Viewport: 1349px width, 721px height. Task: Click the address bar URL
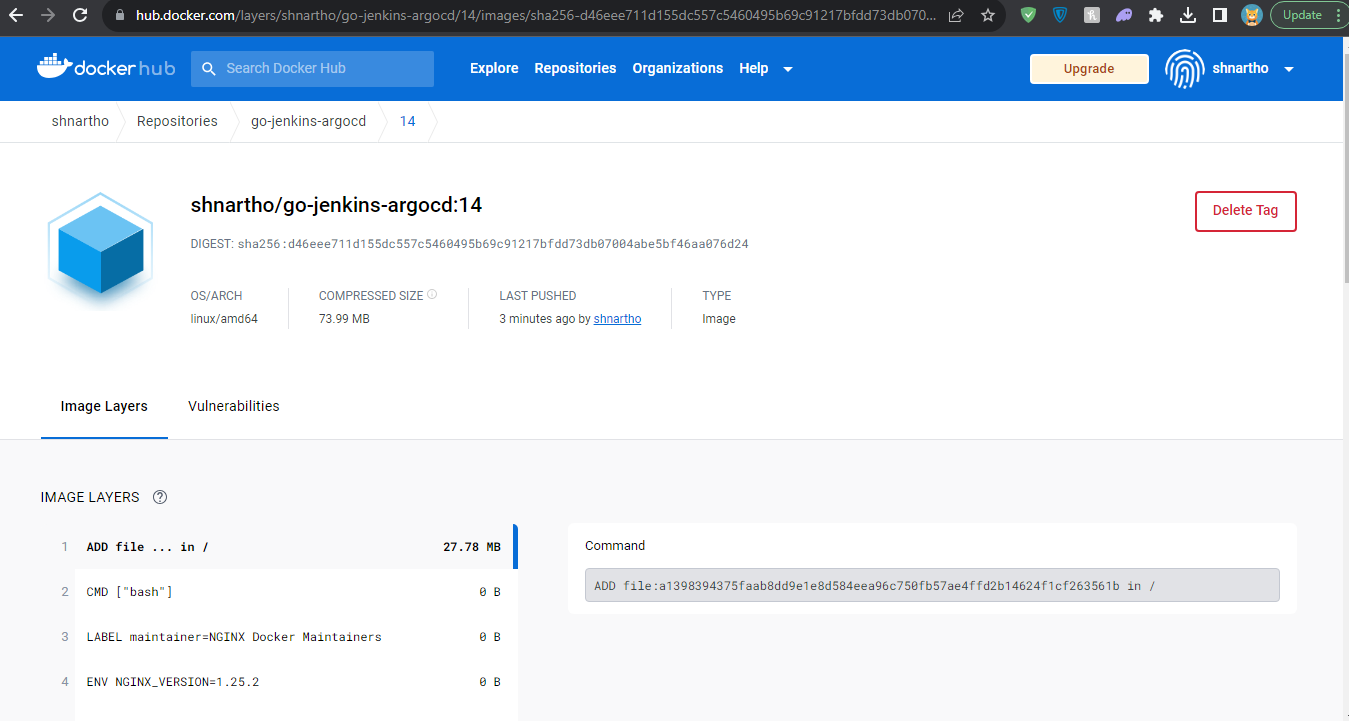[537, 15]
